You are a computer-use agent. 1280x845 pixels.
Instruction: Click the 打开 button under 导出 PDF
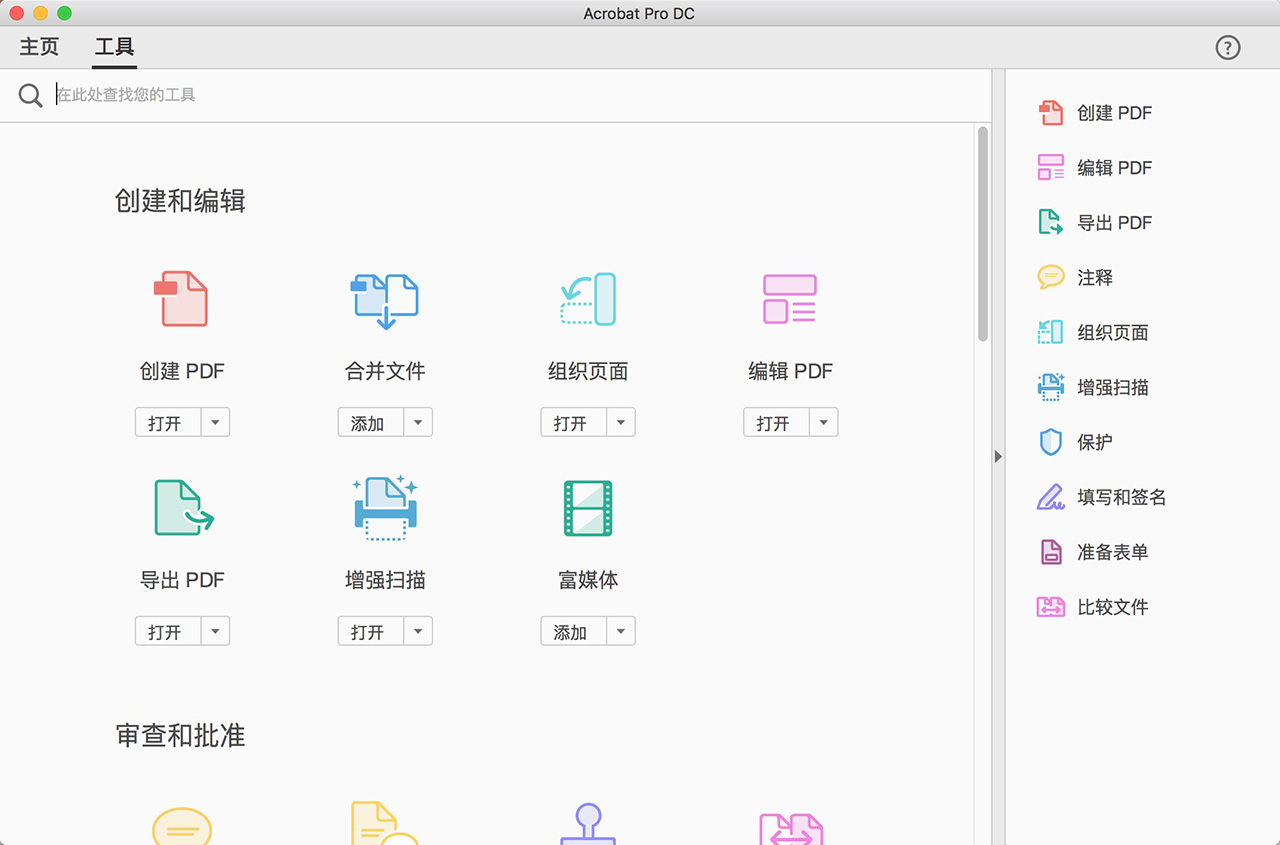click(168, 631)
